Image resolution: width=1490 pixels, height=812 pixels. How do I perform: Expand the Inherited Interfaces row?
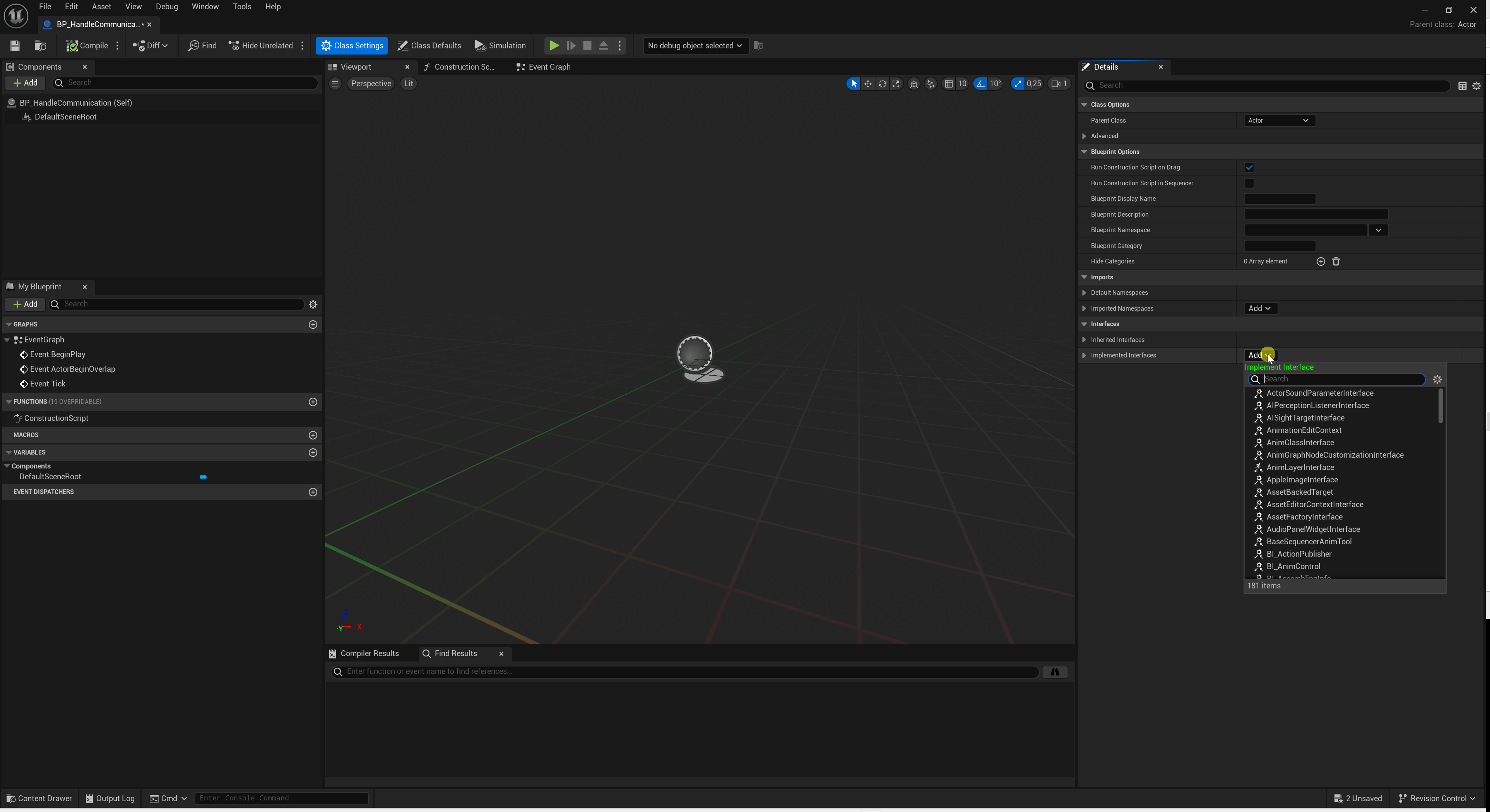[x=1084, y=340]
